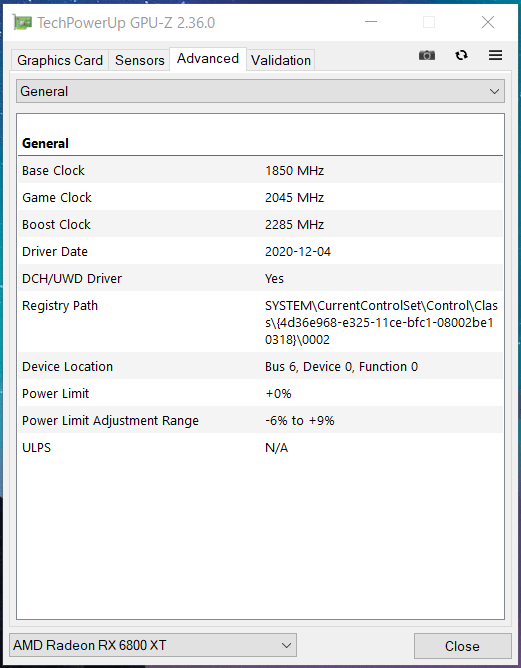Viewport: 521px width, 668px height.
Task: Click the General section header
Action: point(45,144)
